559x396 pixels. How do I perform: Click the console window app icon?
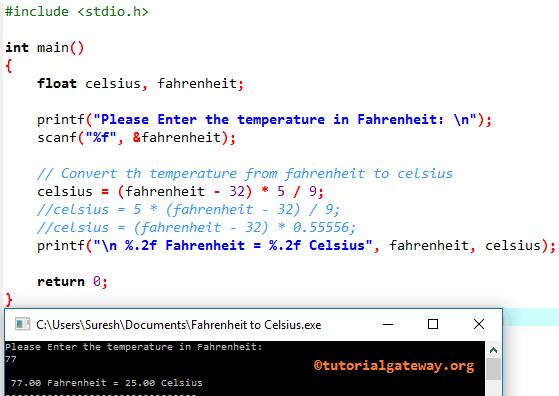(22, 324)
